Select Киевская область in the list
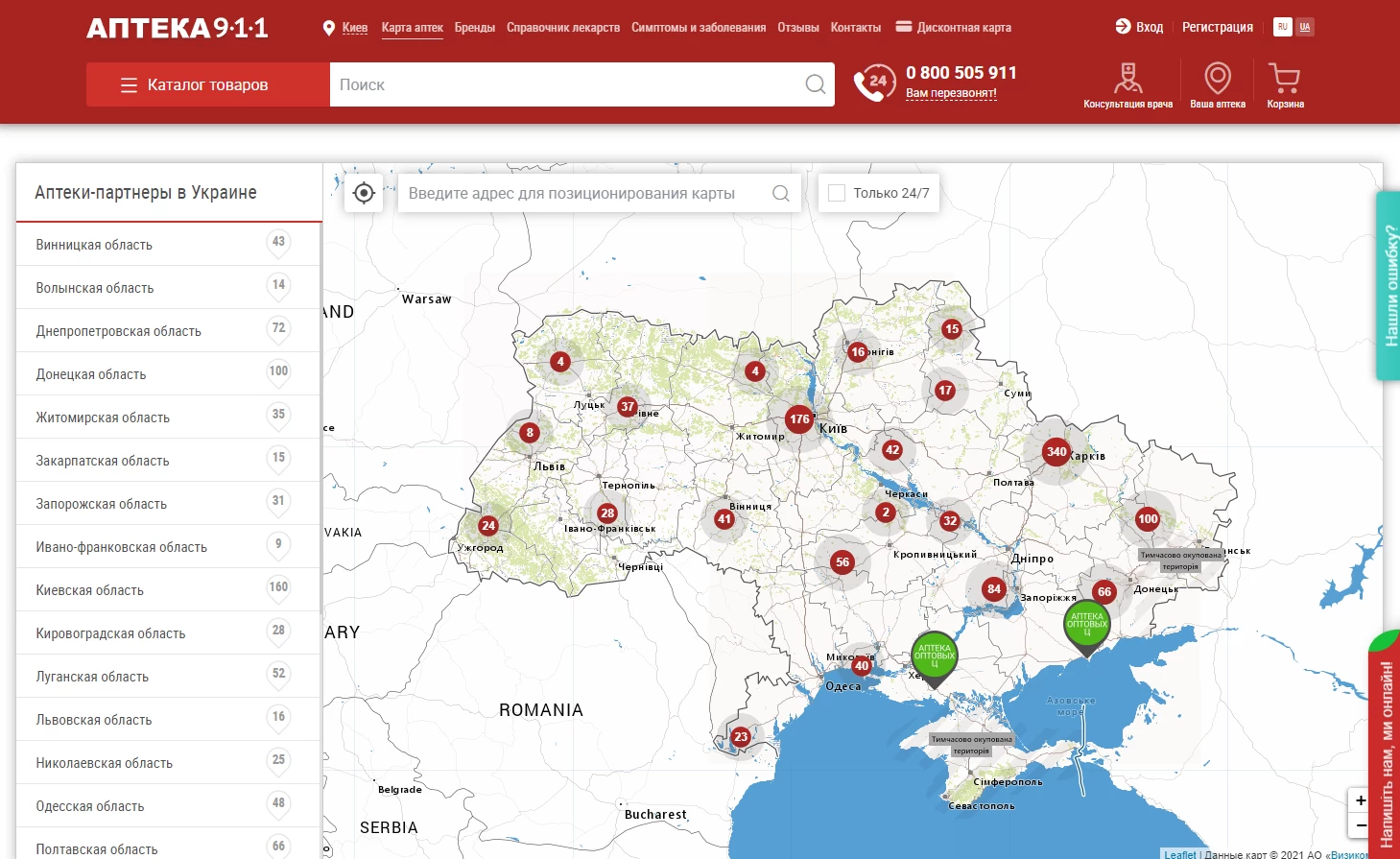The image size is (1400, 859). 168,590
